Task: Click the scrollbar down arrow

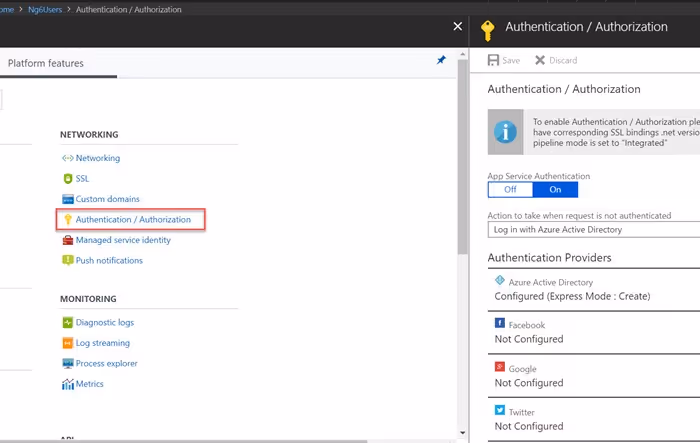Action: tap(462, 433)
